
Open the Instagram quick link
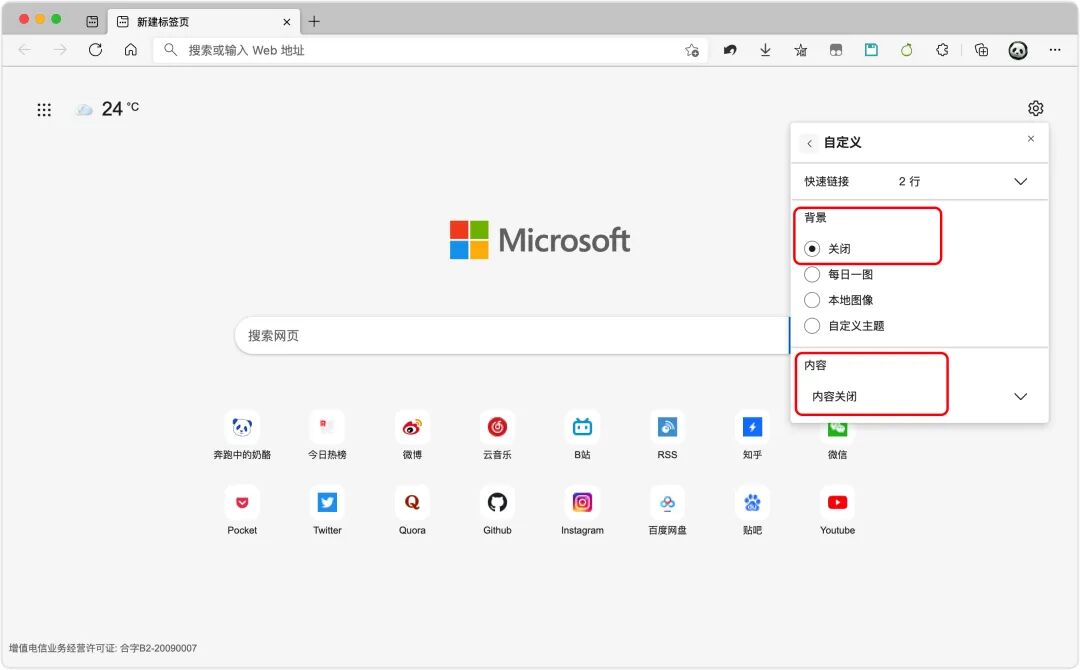[x=582, y=511]
